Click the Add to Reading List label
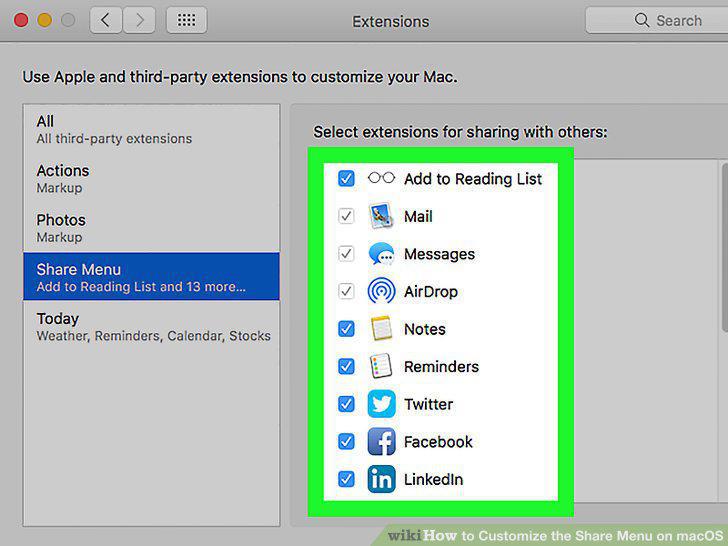 pos(473,179)
